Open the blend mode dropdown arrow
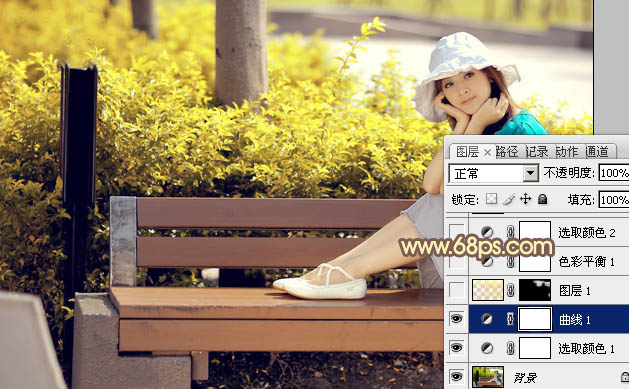This screenshot has width=629, height=389. [530, 174]
